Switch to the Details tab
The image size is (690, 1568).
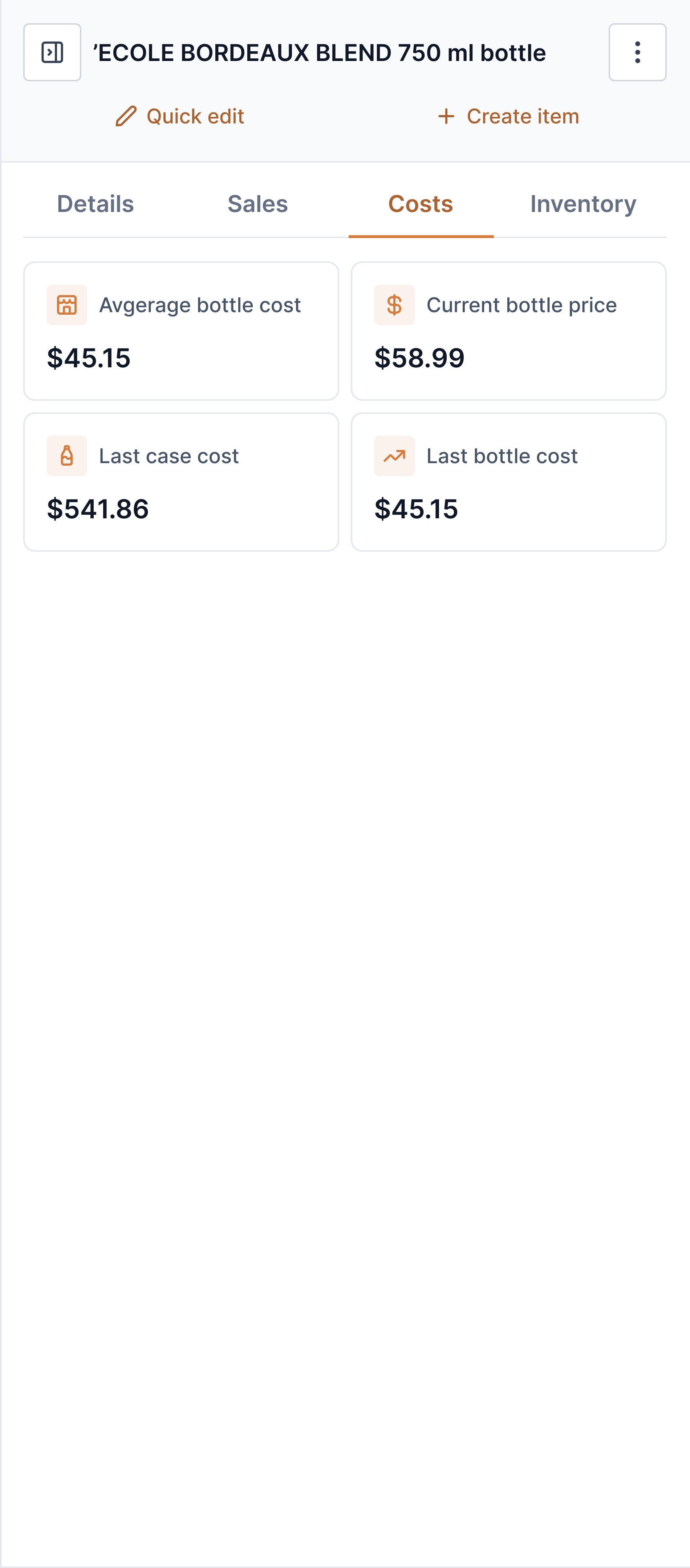(95, 204)
